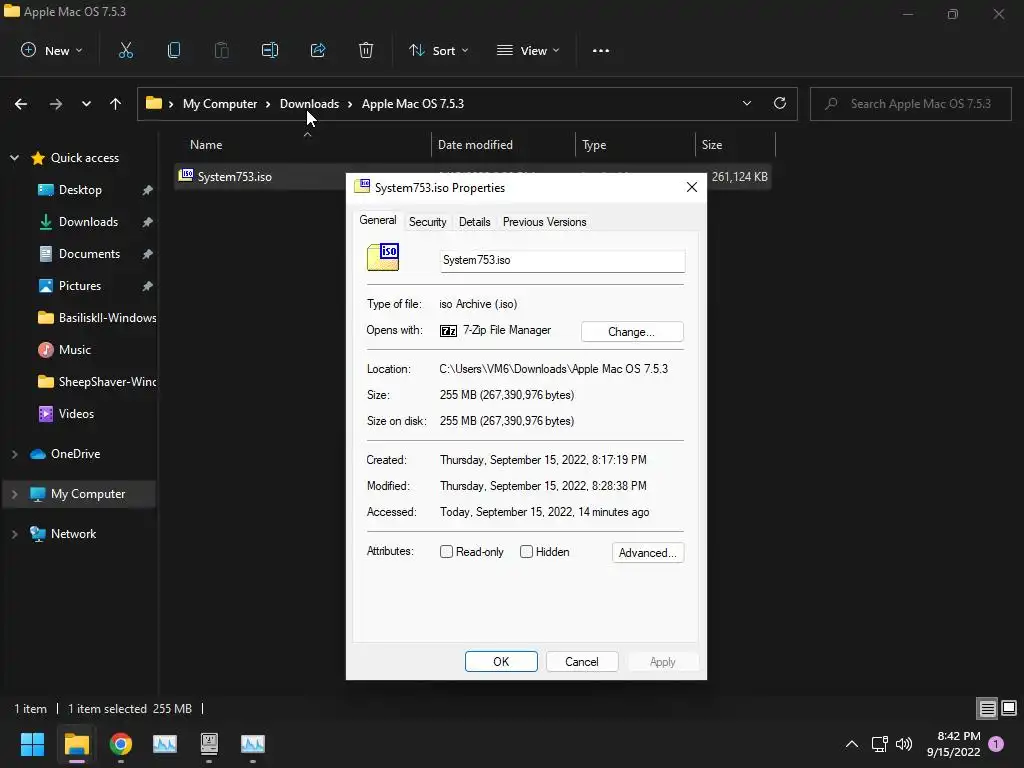Go up one folder level arrow
This screenshot has height=768, width=1024.
point(116,104)
